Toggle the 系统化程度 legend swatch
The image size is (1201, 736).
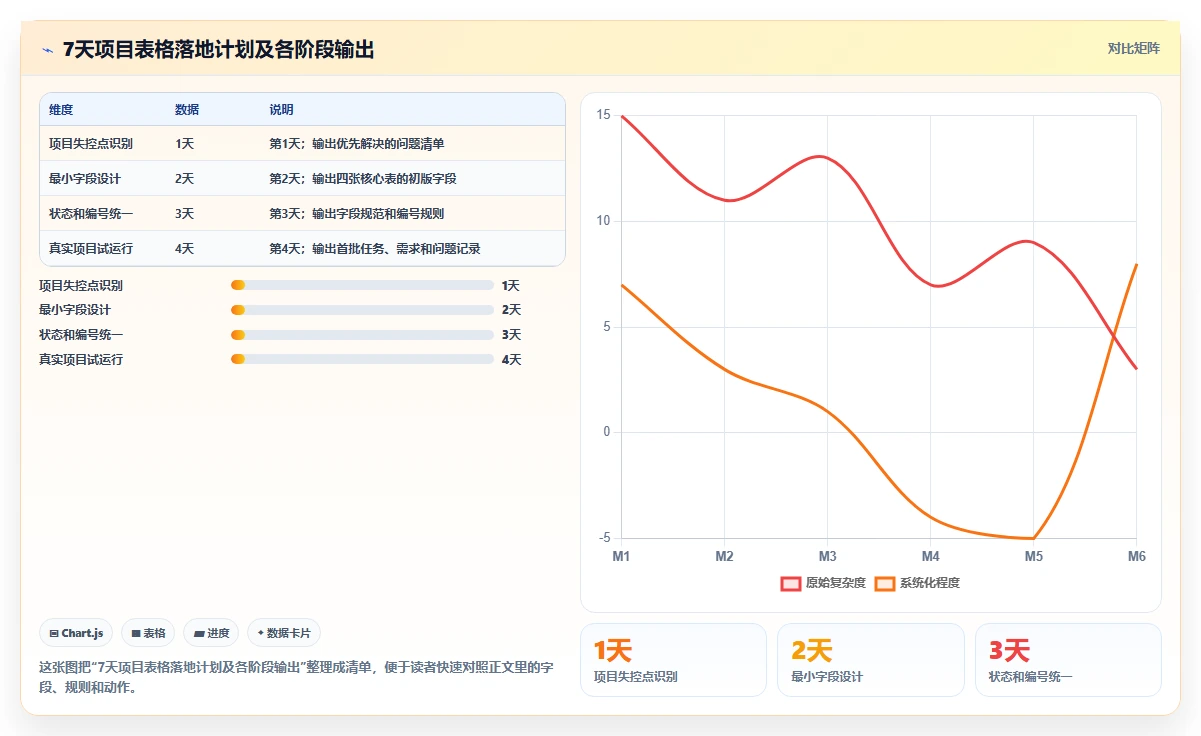[885, 583]
